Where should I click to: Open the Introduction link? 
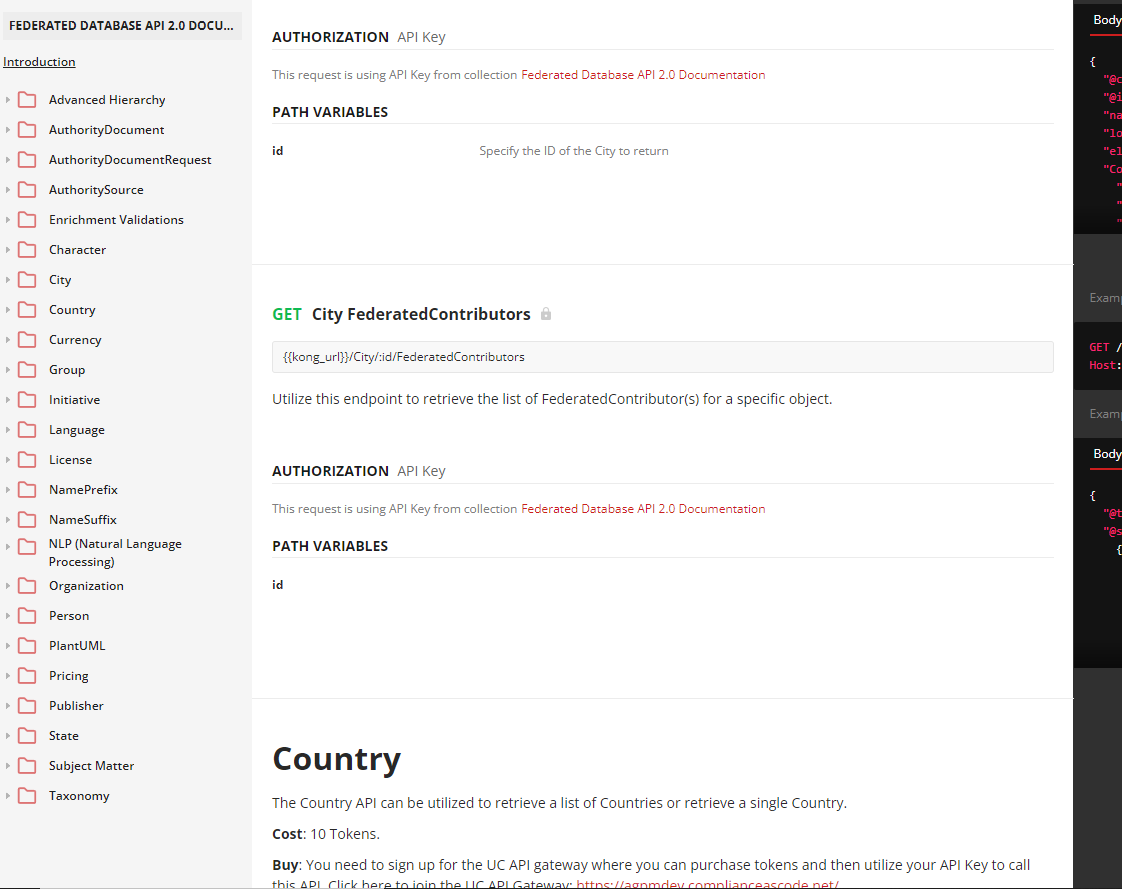(x=39, y=61)
